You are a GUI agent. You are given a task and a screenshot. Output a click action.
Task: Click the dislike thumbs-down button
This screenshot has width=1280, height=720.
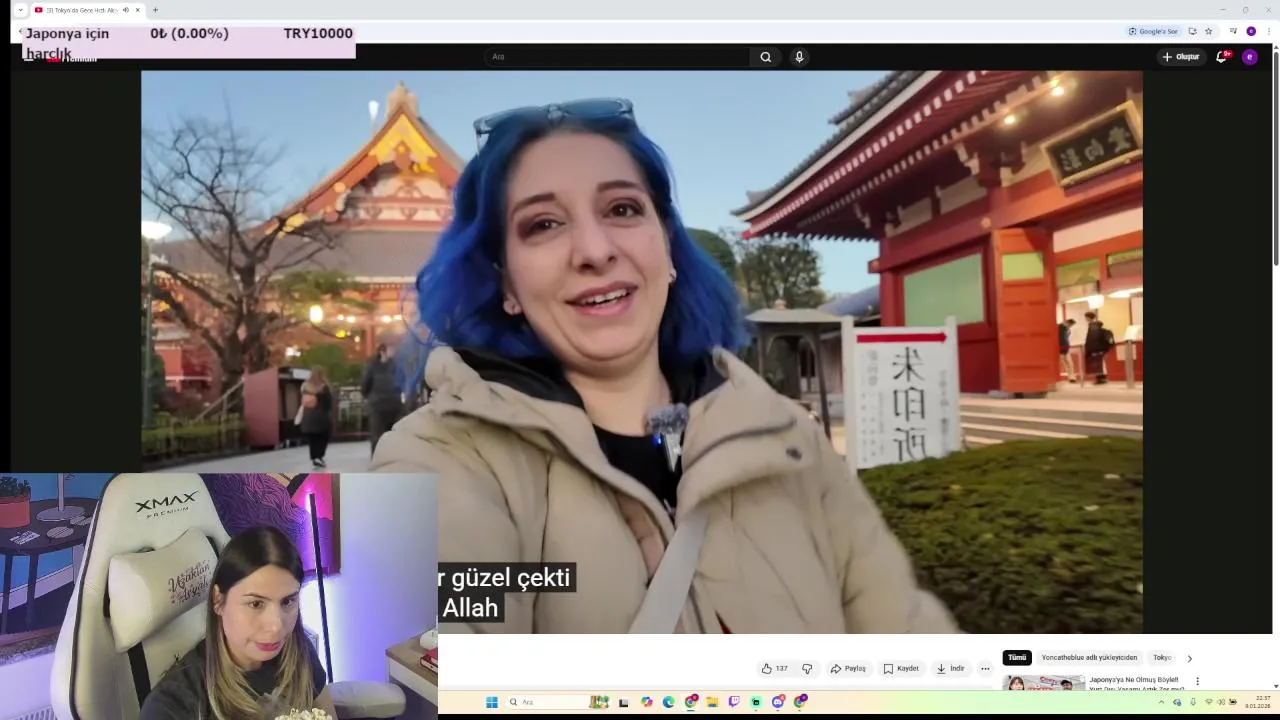[807, 669]
